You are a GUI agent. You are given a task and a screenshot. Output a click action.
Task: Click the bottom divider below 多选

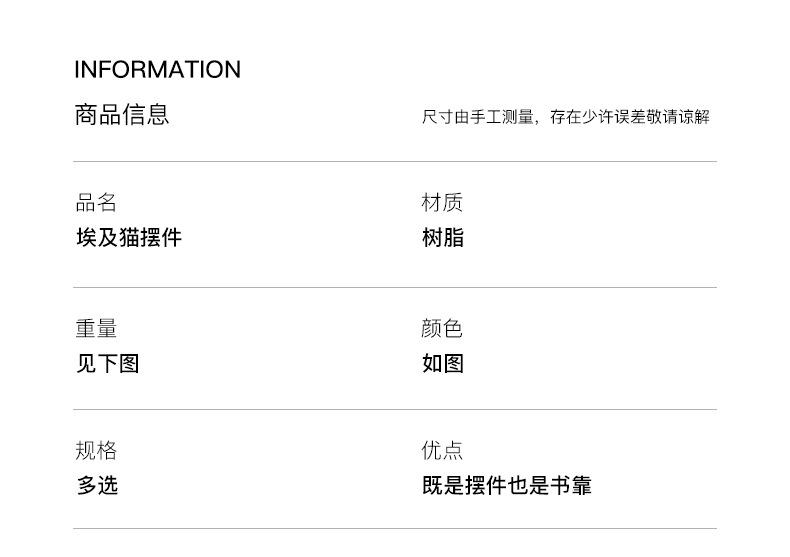click(x=394, y=528)
